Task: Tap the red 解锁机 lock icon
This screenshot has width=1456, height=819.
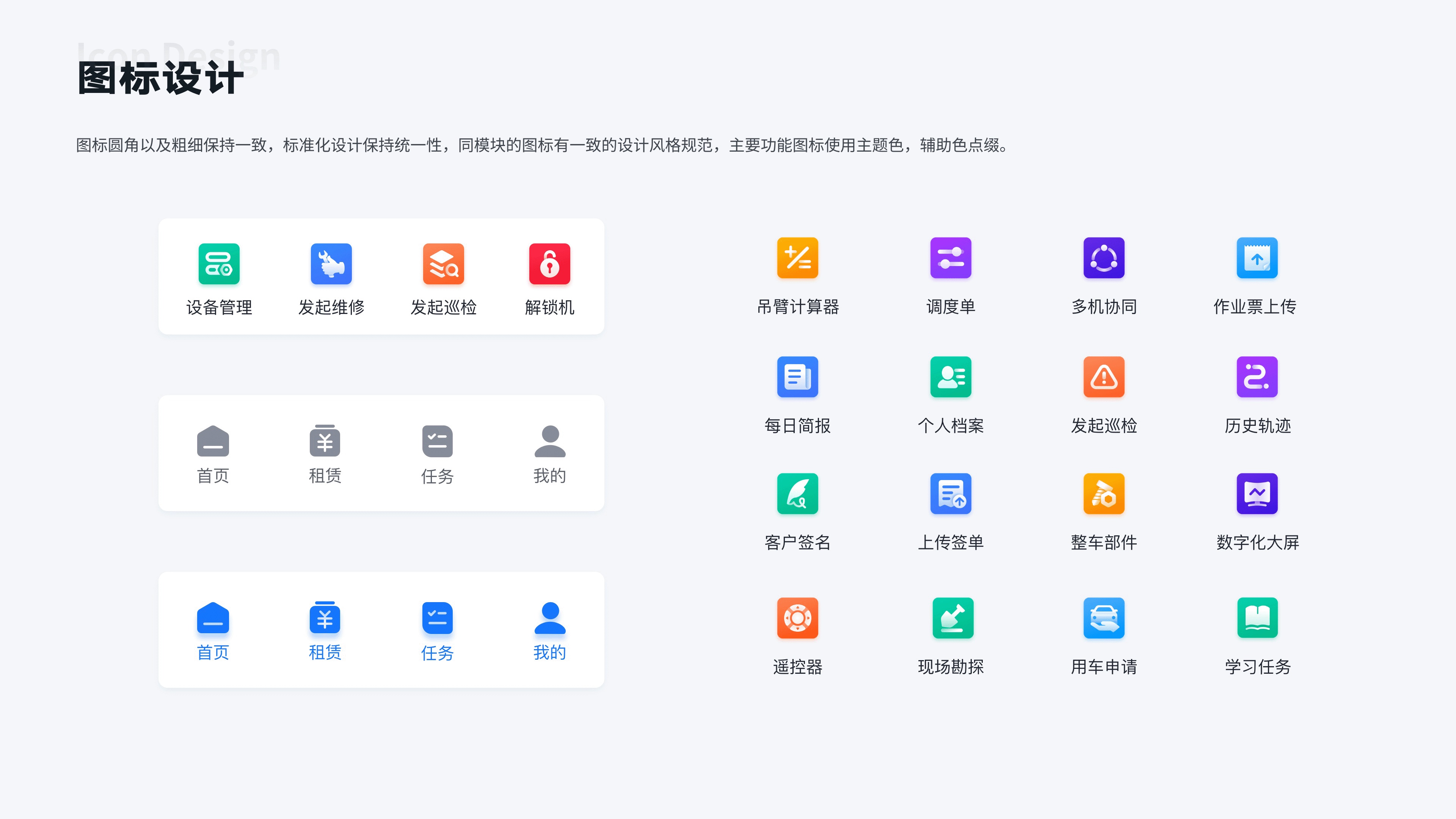Action: pyautogui.click(x=549, y=264)
